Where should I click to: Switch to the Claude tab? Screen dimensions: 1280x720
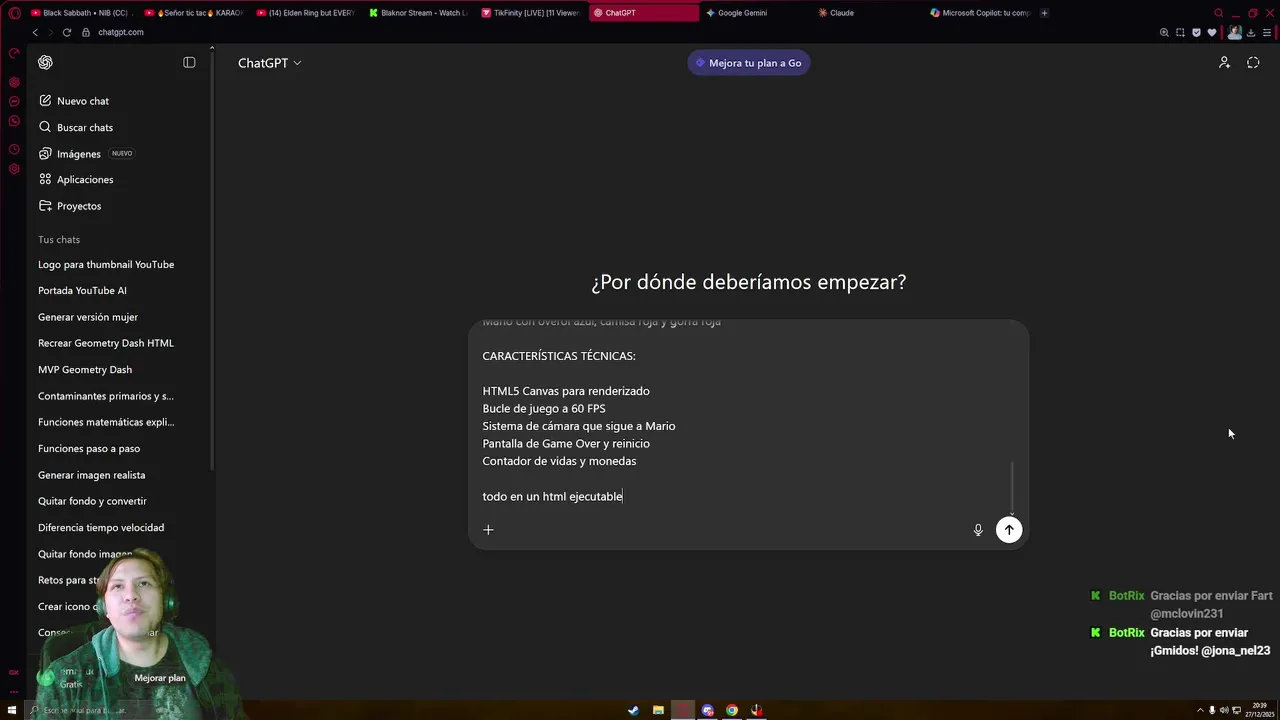pos(868,13)
